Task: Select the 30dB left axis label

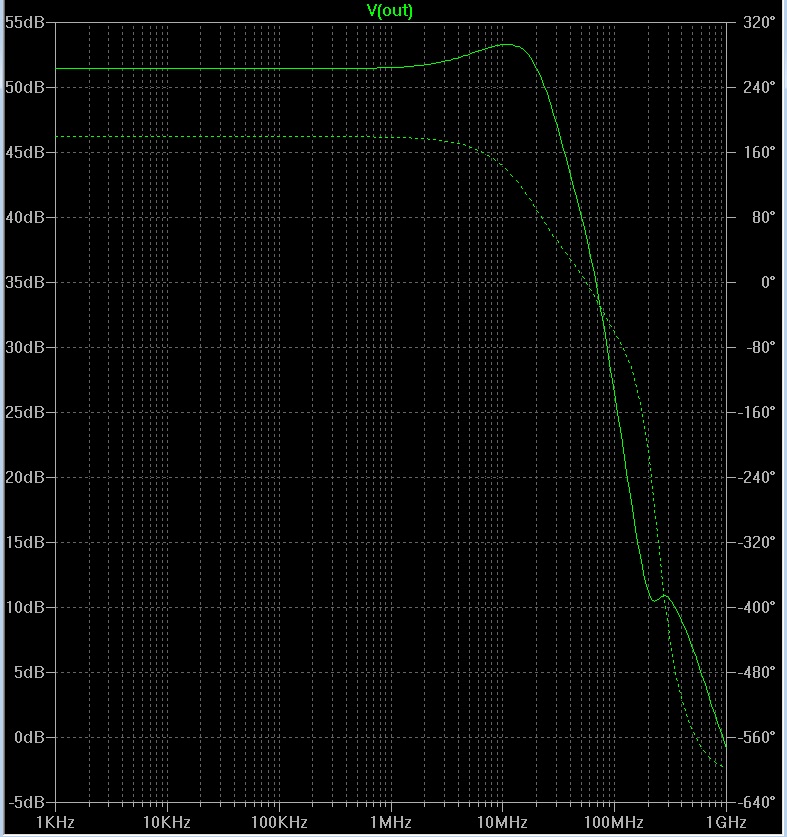Action: pyautogui.click(x=25, y=347)
